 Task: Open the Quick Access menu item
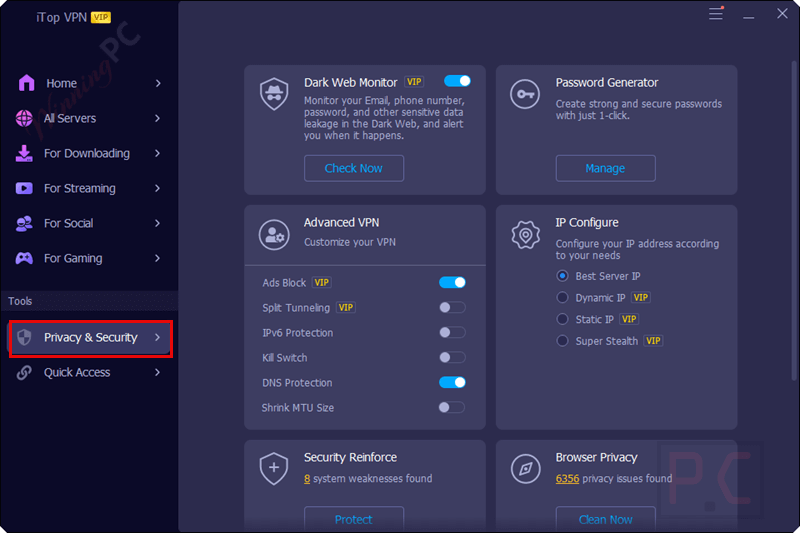pyautogui.click(x=89, y=372)
